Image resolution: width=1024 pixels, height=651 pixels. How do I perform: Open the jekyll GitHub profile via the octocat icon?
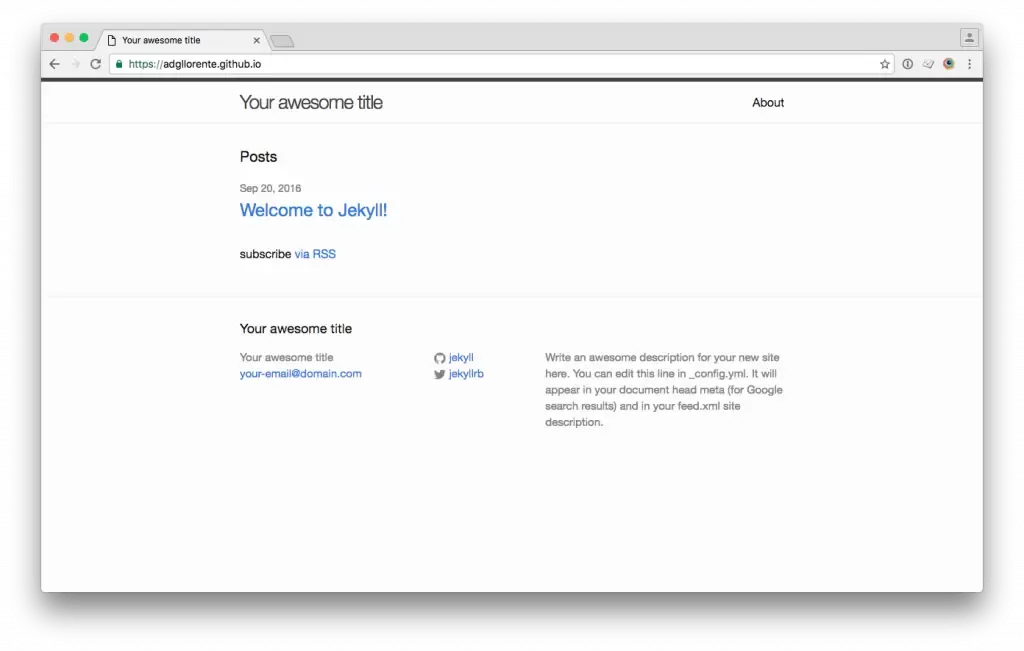click(440, 357)
